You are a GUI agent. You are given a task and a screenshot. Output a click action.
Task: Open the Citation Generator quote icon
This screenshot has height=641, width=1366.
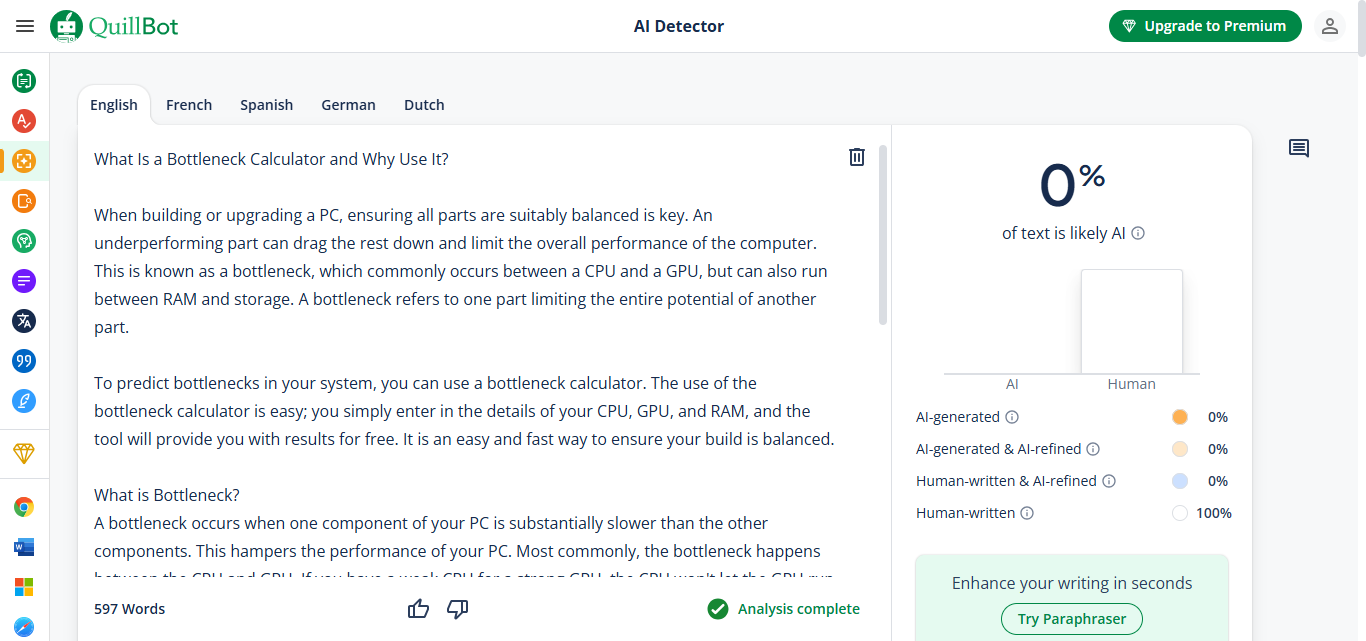pos(24,361)
